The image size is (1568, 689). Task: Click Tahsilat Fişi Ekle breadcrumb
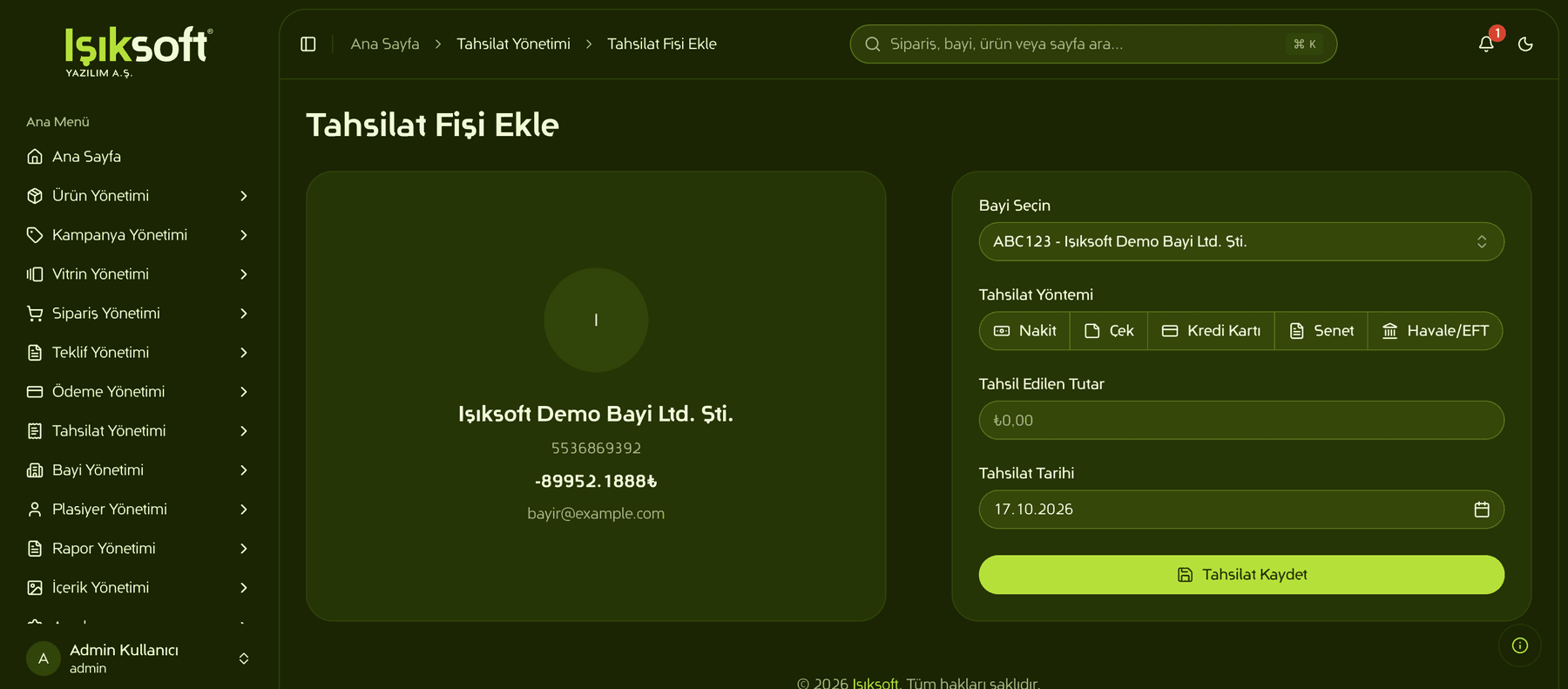662,44
